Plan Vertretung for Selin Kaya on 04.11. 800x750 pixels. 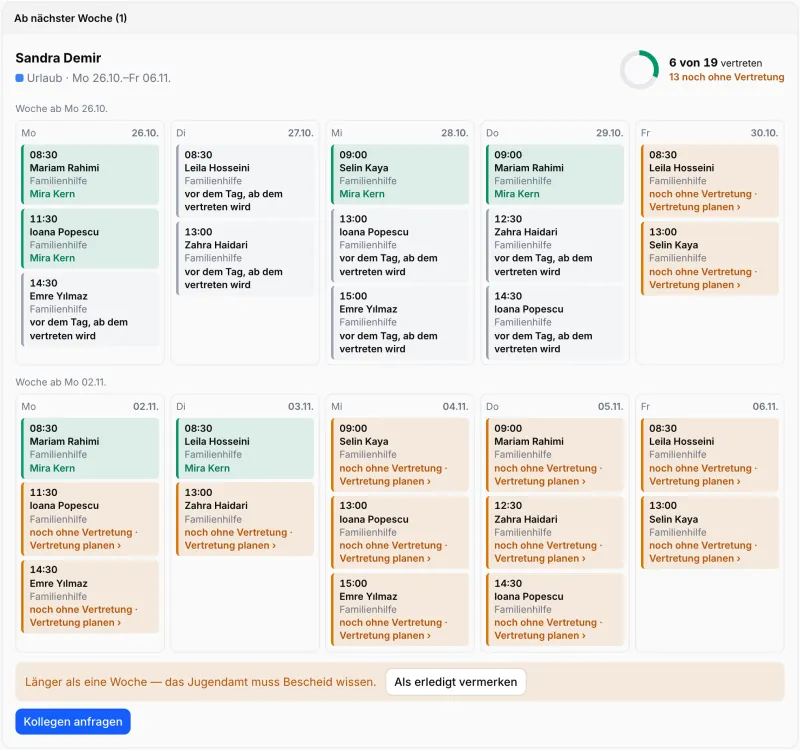pyautogui.click(x=385, y=481)
